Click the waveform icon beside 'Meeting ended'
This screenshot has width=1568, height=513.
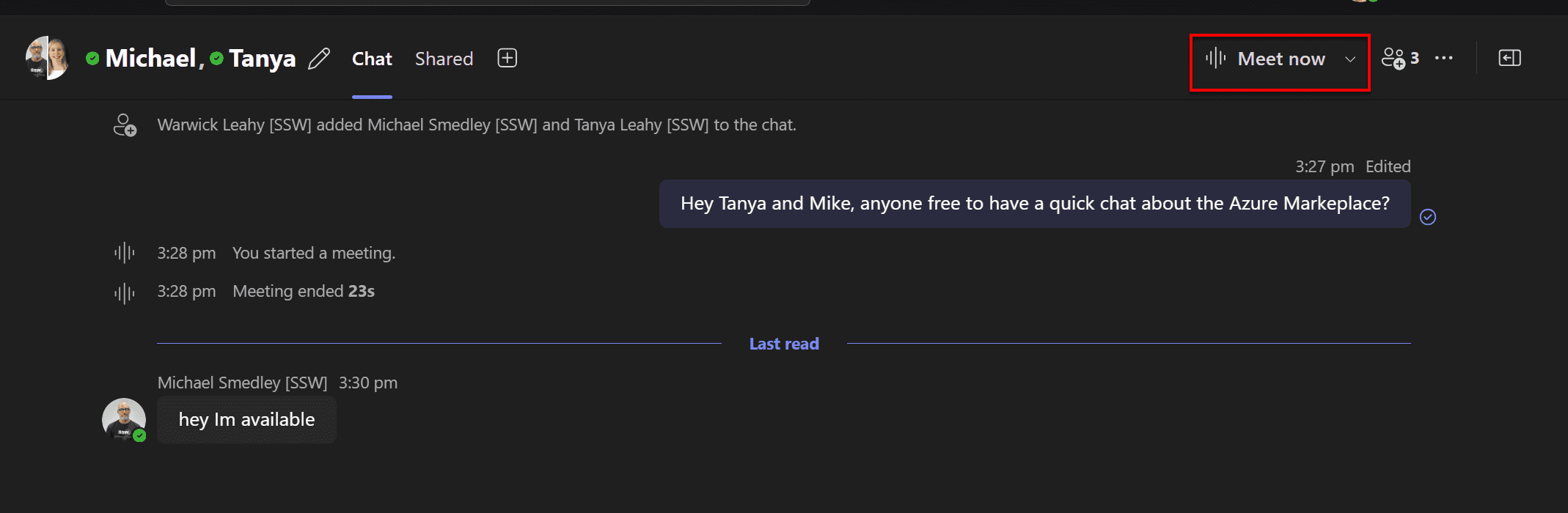coord(125,292)
